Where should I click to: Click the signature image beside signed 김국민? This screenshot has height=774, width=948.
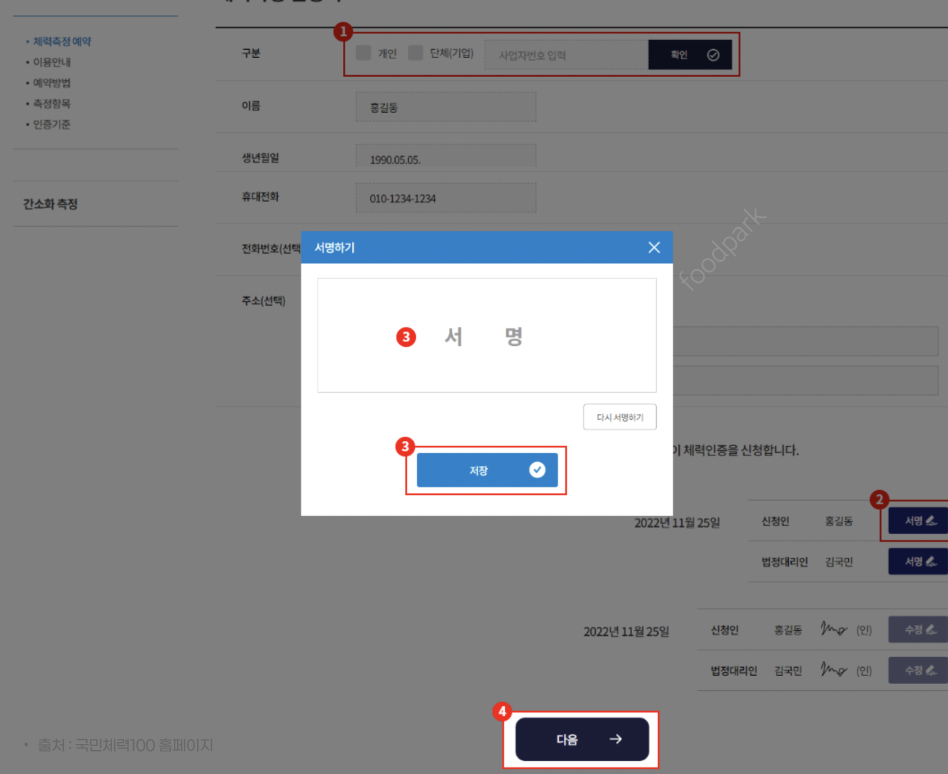[834, 669]
